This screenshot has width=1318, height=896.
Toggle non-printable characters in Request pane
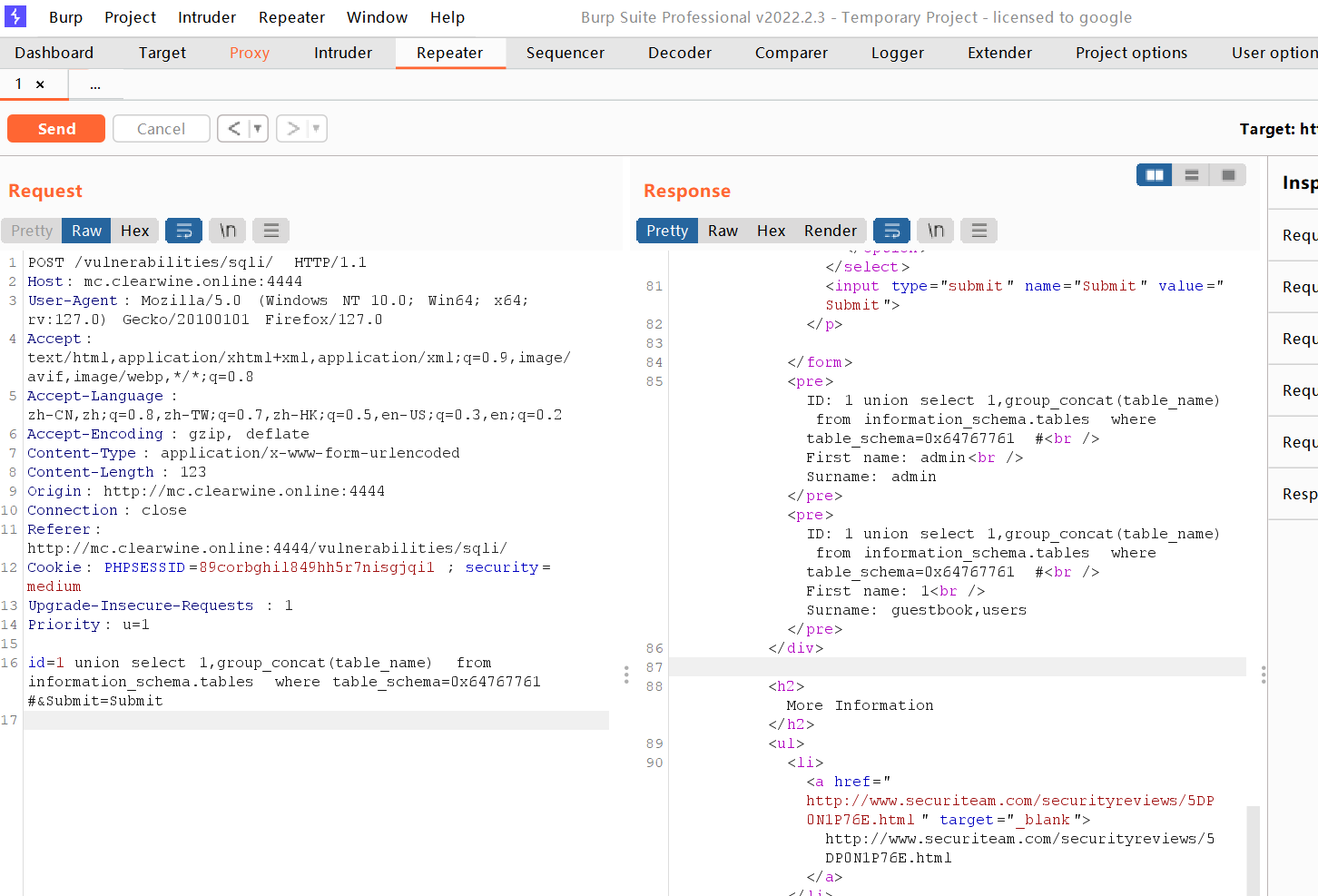tap(228, 231)
